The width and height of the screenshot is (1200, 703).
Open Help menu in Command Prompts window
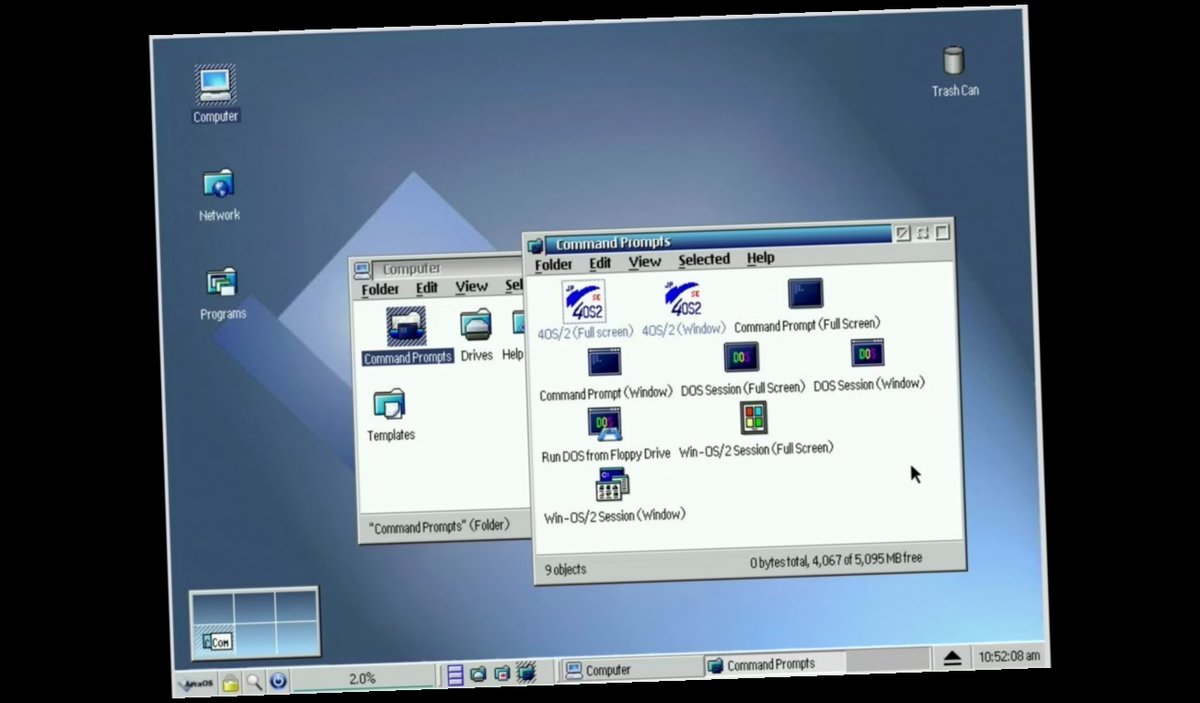coord(761,257)
